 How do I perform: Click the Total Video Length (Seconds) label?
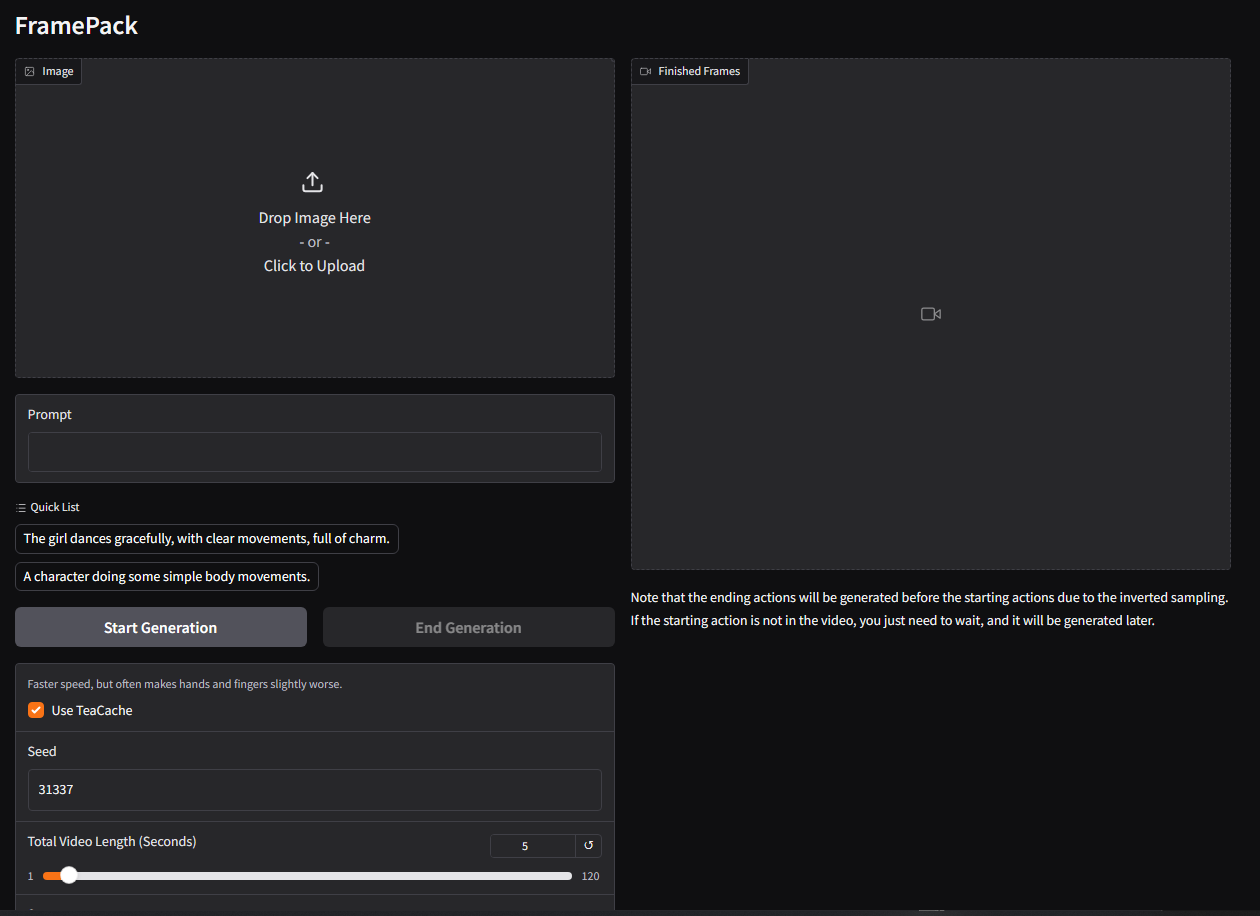[112, 842]
